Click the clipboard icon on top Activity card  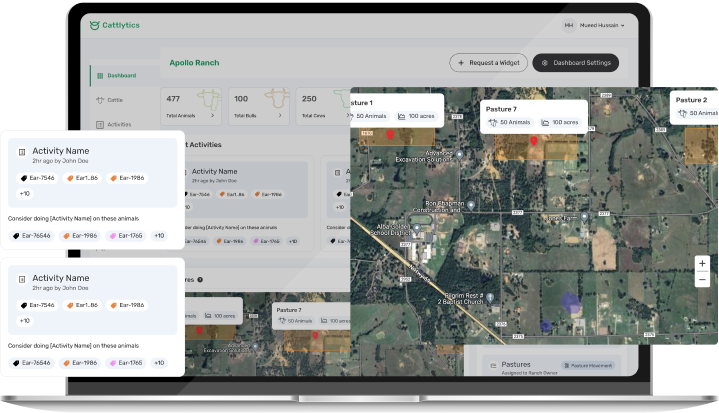21,154
